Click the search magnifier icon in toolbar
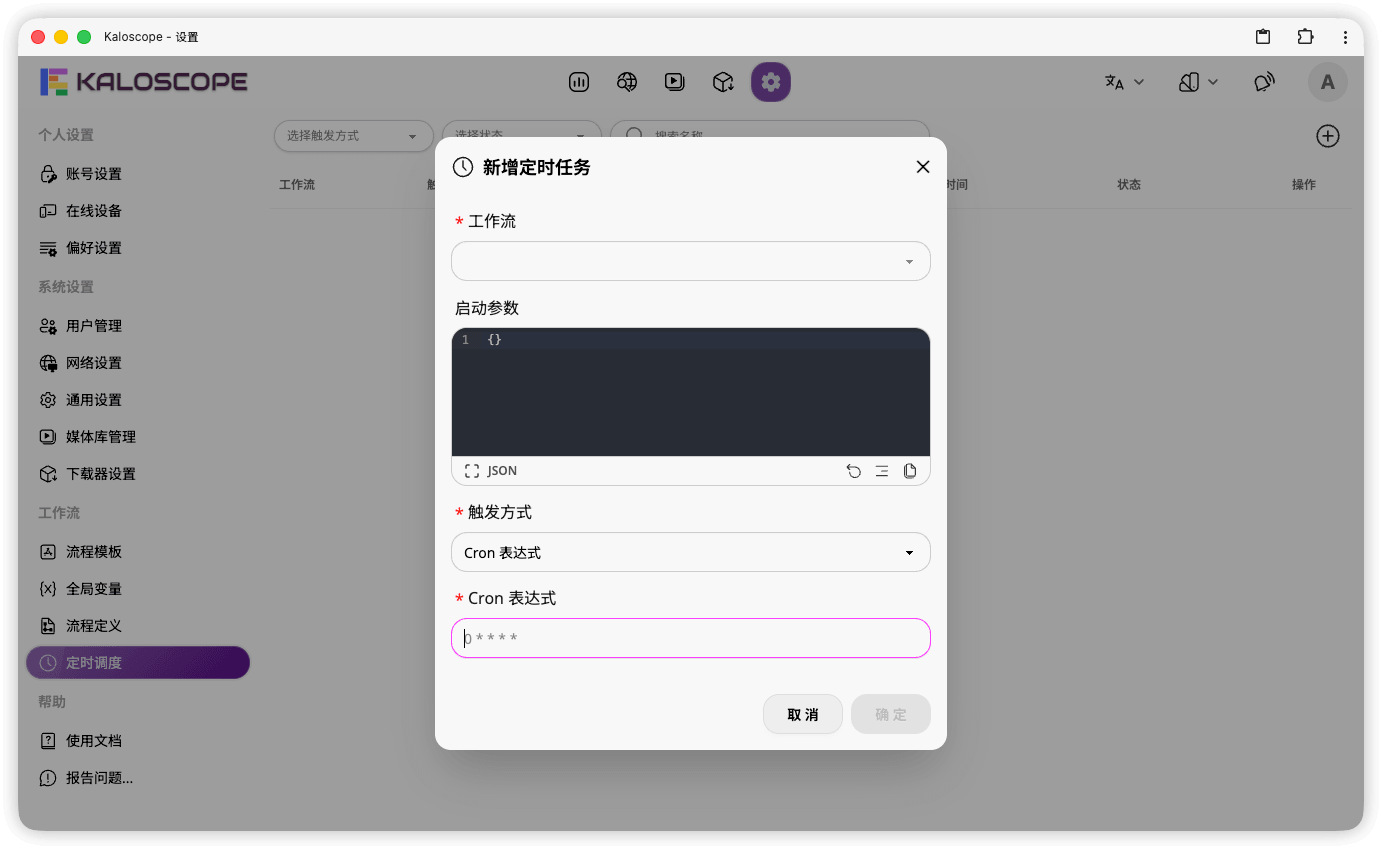This screenshot has width=1382, height=849. [633, 135]
